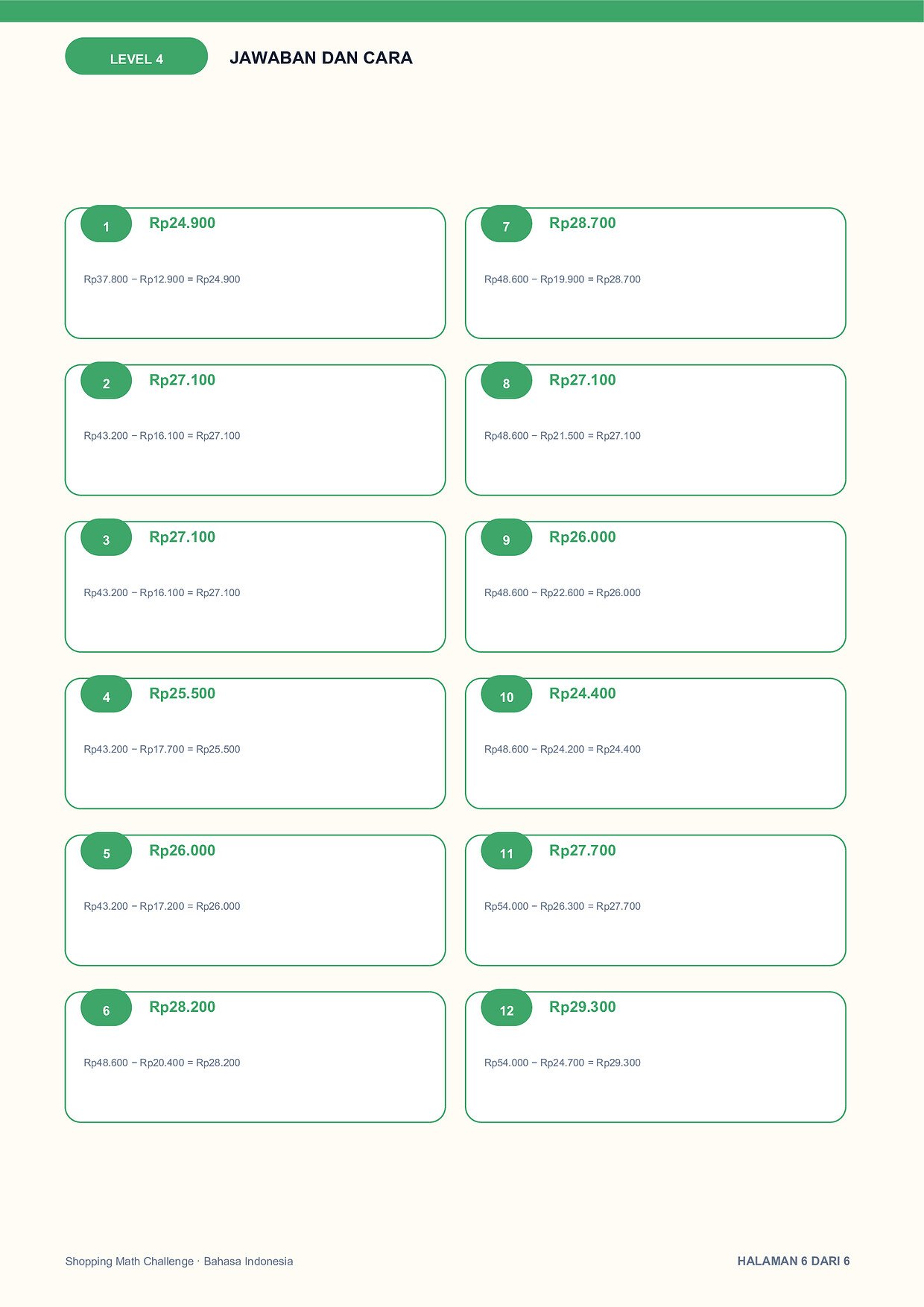The width and height of the screenshot is (924, 1307).
Task: Click the Shopping Math Challenge footer text
Action: pyautogui.click(x=179, y=1262)
